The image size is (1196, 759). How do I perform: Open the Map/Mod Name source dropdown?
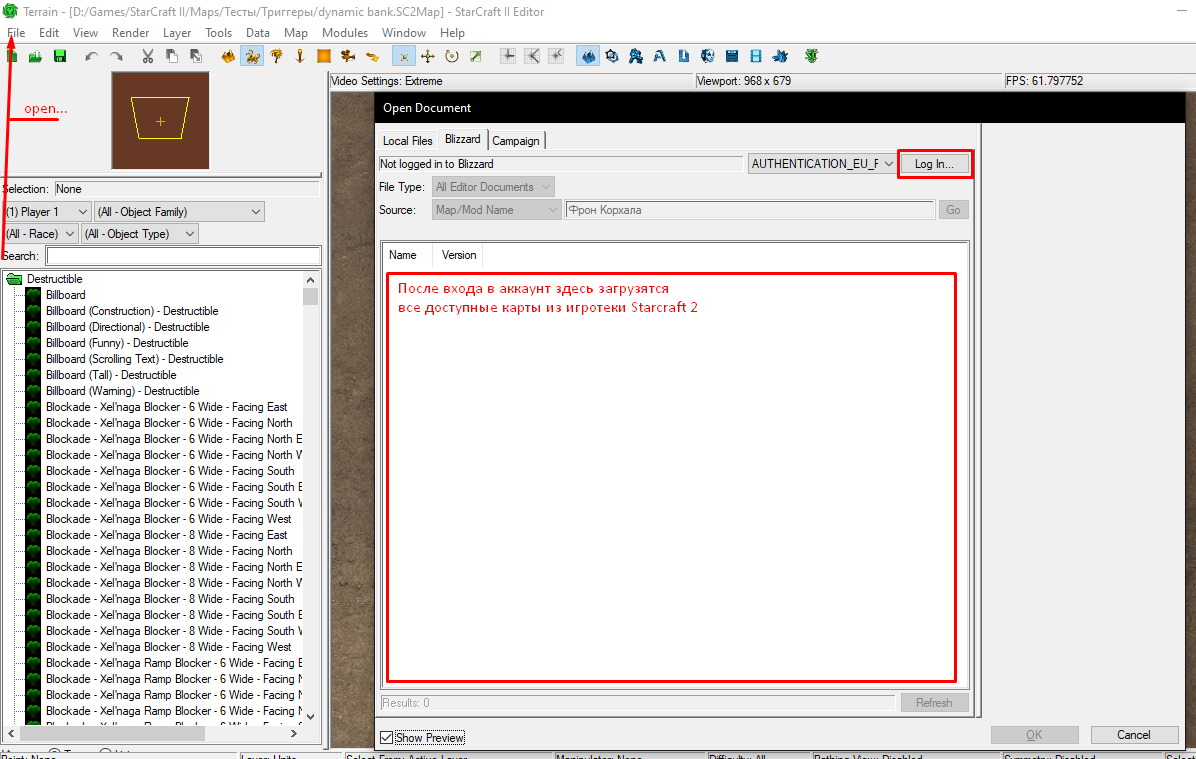pyautogui.click(x=497, y=210)
